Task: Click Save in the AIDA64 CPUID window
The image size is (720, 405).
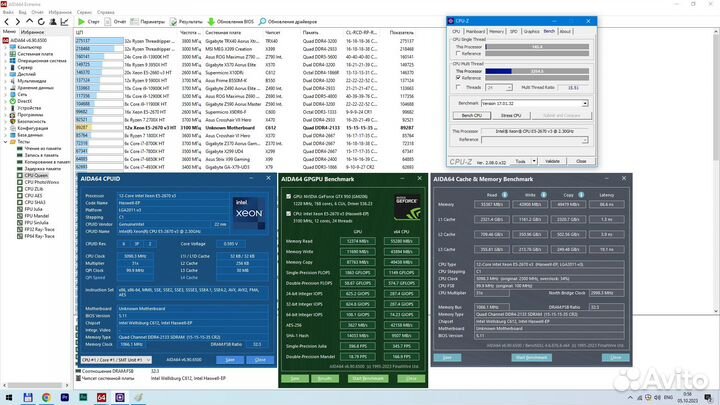Action: [x=230, y=360]
